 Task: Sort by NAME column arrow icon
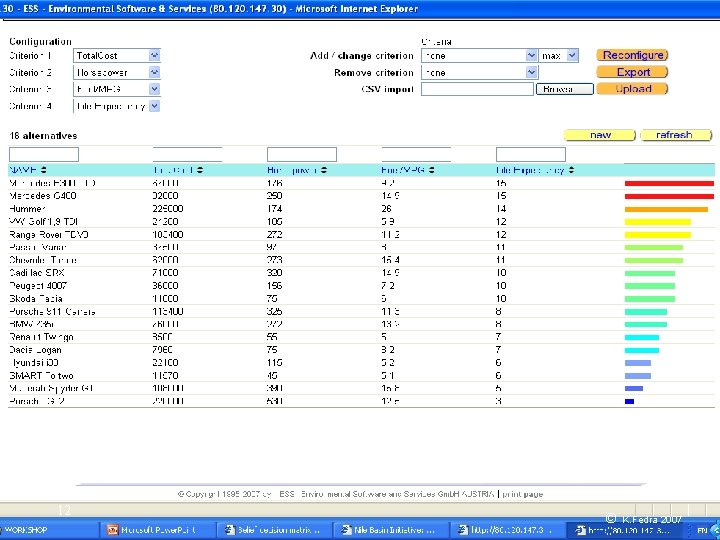coord(44,170)
